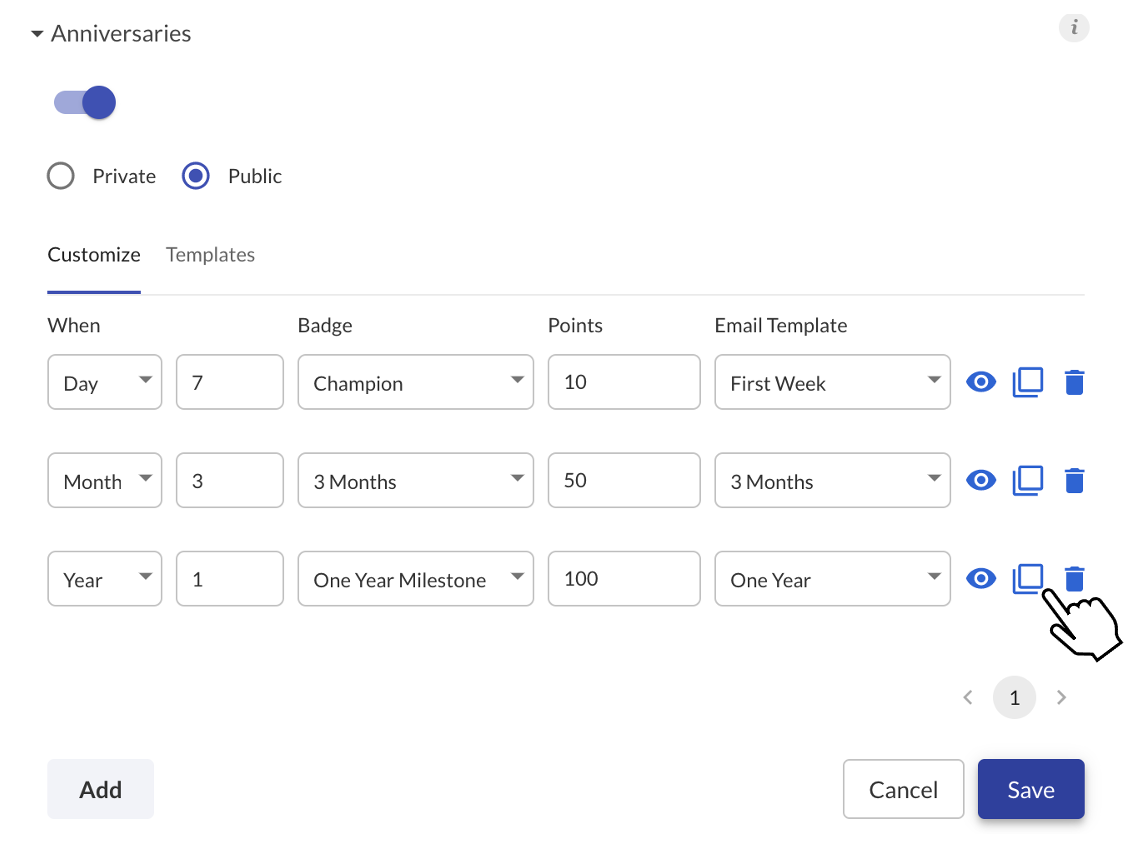The image size is (1138, 852).
Task: Select the Private radio option
Action: click(61, 176)
